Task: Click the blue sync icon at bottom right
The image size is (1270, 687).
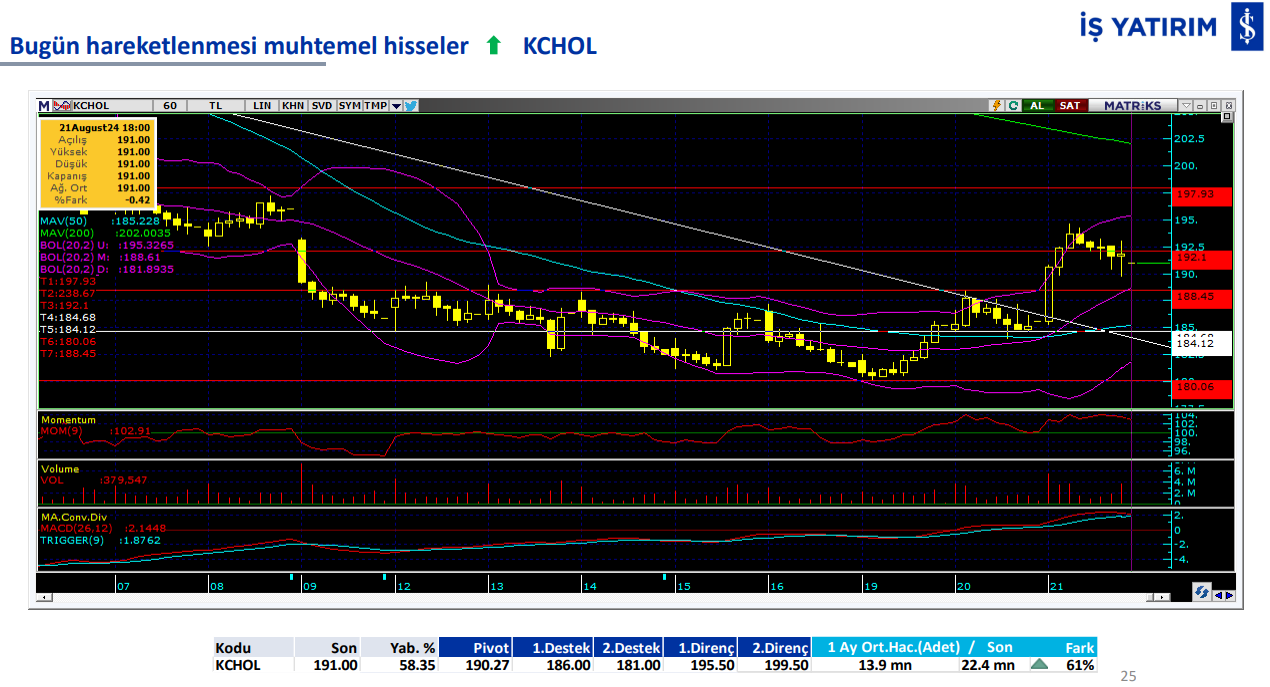Action: [x=1202, y=593]
